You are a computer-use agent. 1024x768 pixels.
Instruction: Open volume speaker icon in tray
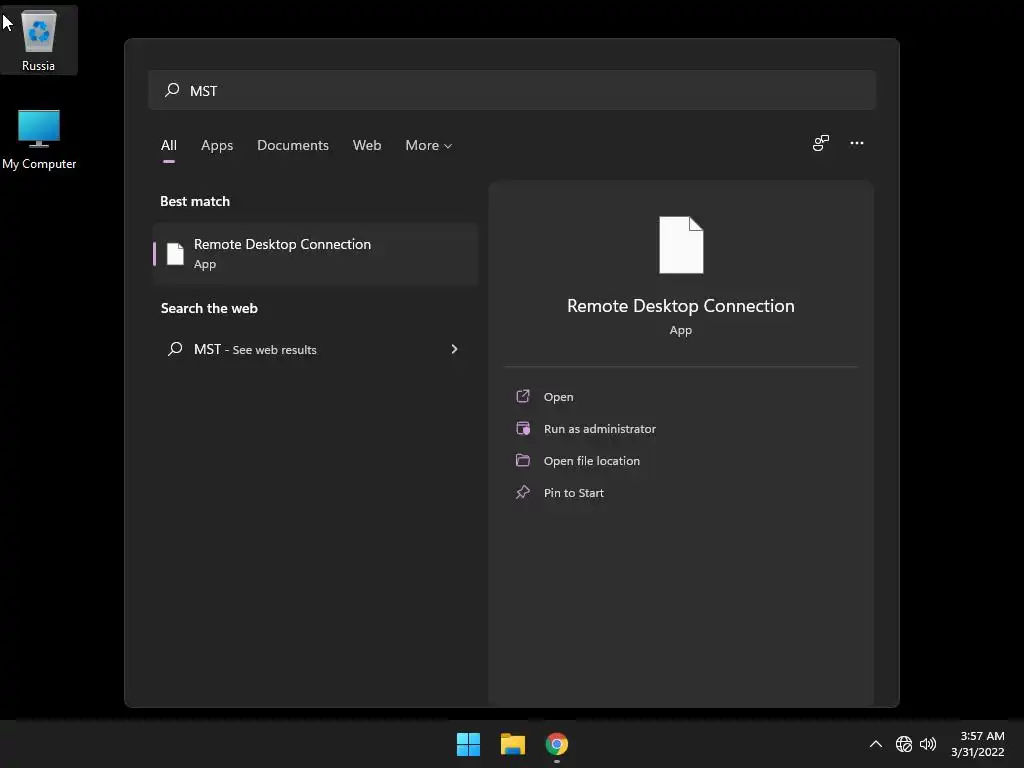[928, 744]
